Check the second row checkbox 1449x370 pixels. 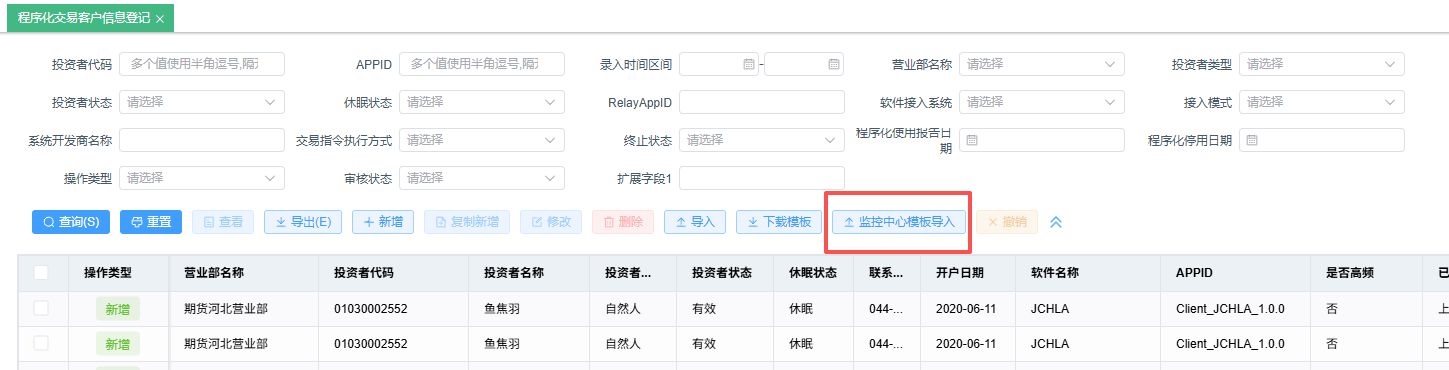[x=41, y=343]
